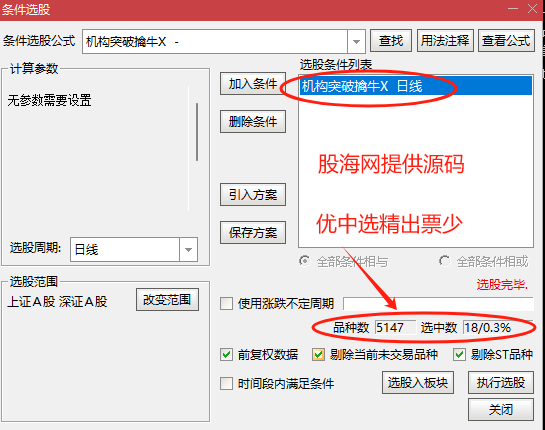
Task: Select 机构突破擒牛X 日线 list entry
Action: click(416, 86)
